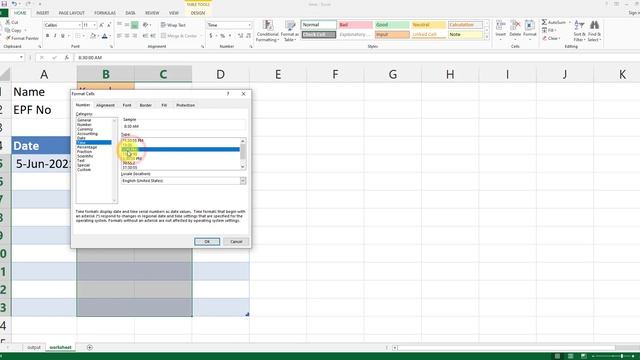The height and width of the screenshot is (360, 640).
Task: Apply the Bad cell style
Action: click(356, 25)
